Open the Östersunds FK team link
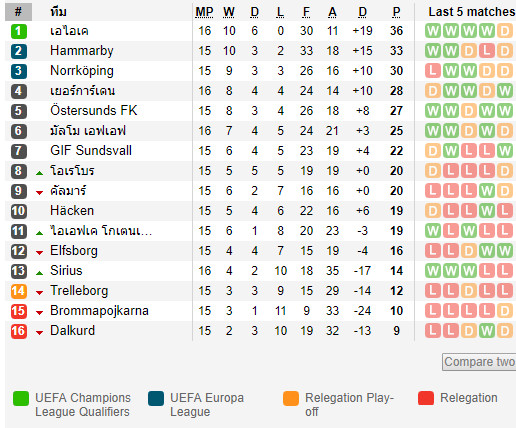The width and height of the screenshot is (516, 428). click(x=94, y=111)
